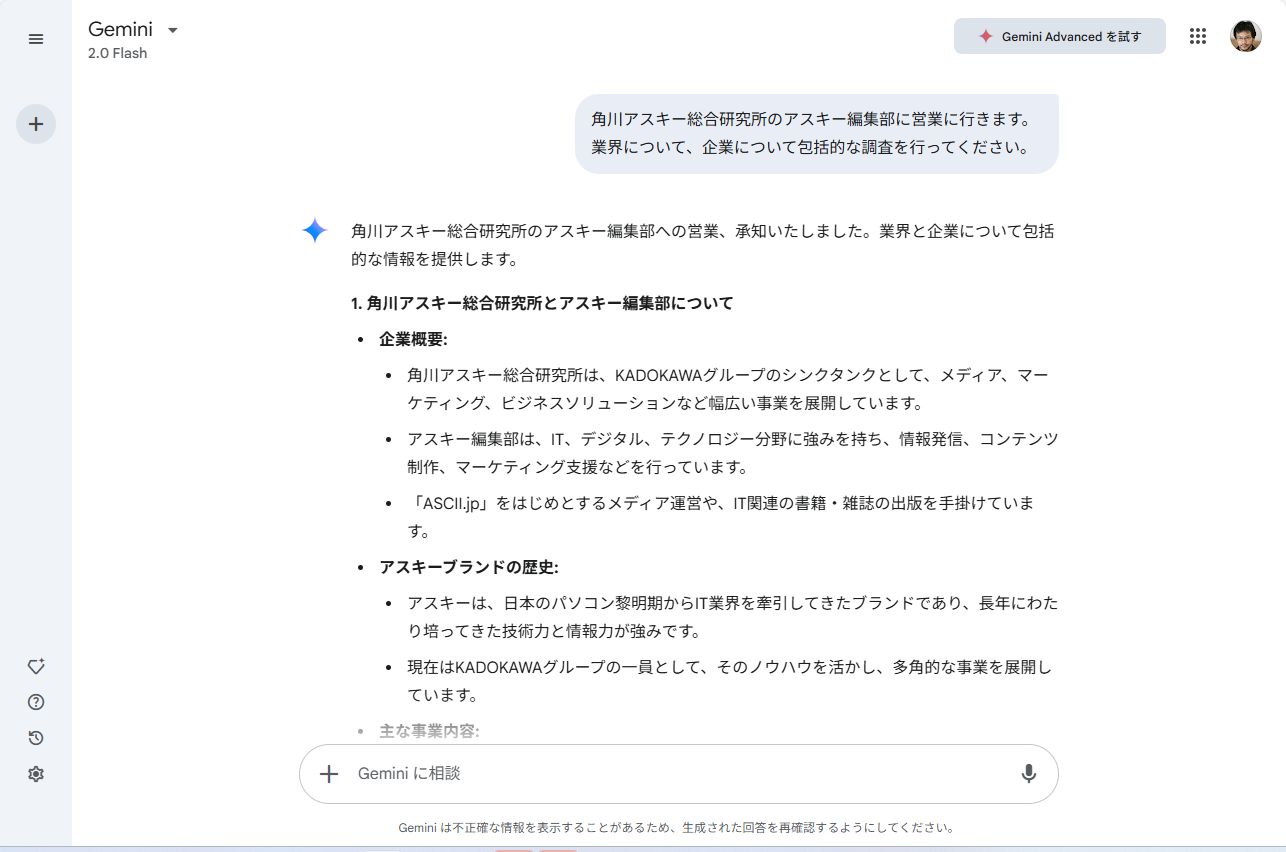Open the Settings gear in the sidebar
Viewport: 1286px width, 852px height.
(36, 774)
